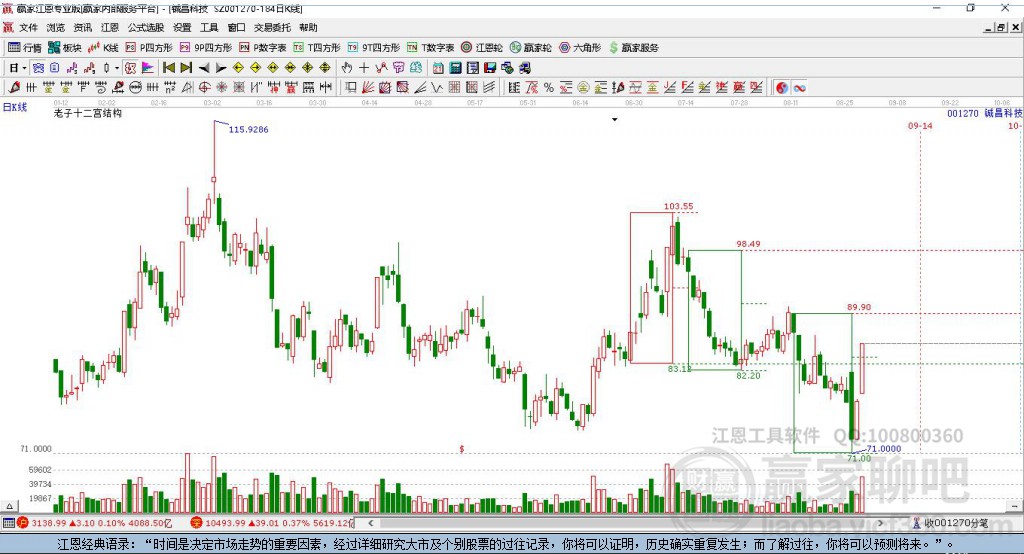The width and height of the screenshot is (1024, 554).
Task: Click the table icon at status bar left
Action: pyautogui.click(x=8, y=523)
